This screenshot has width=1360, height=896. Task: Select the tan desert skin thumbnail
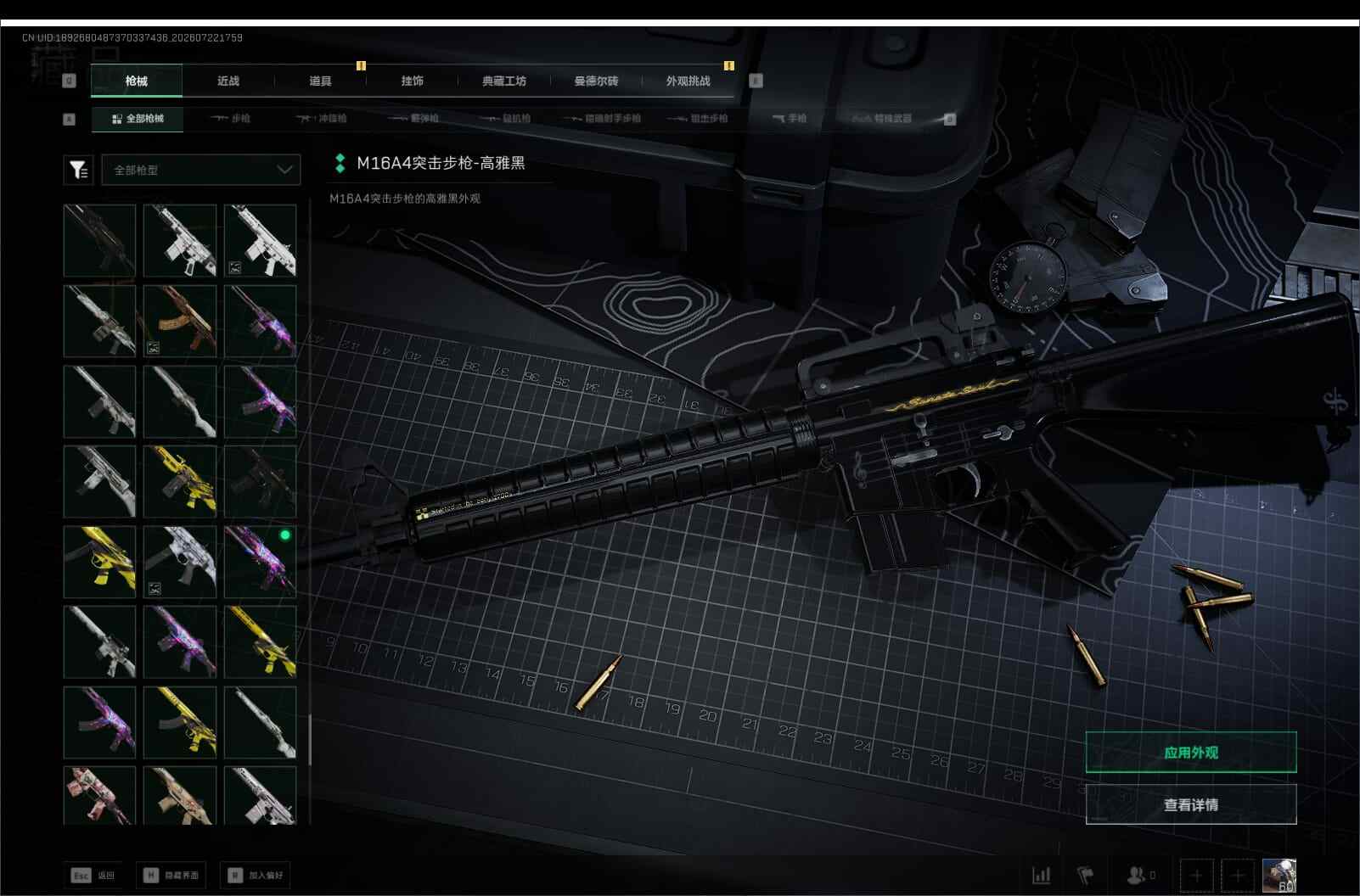tap(180, 795)
